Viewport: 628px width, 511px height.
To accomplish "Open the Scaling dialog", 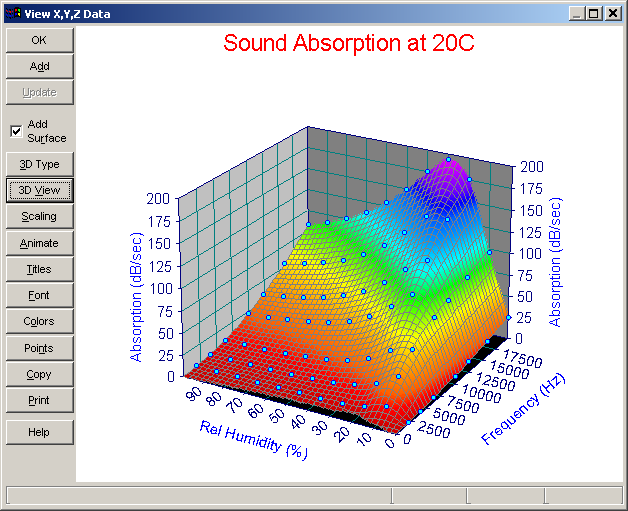I will pyautogui.click(x=40, y=216).
